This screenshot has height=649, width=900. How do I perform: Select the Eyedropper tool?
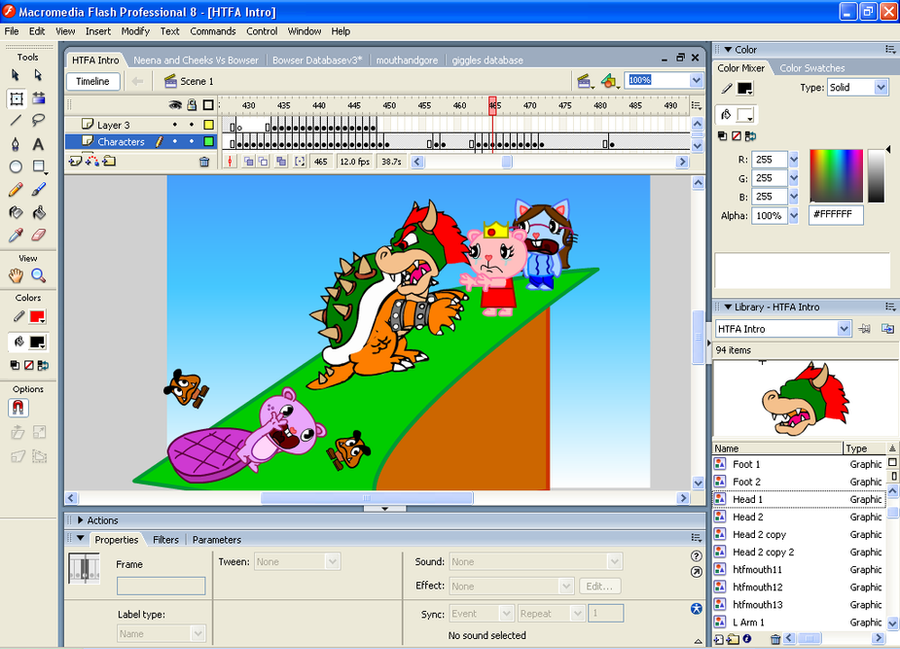click(15, 235)
